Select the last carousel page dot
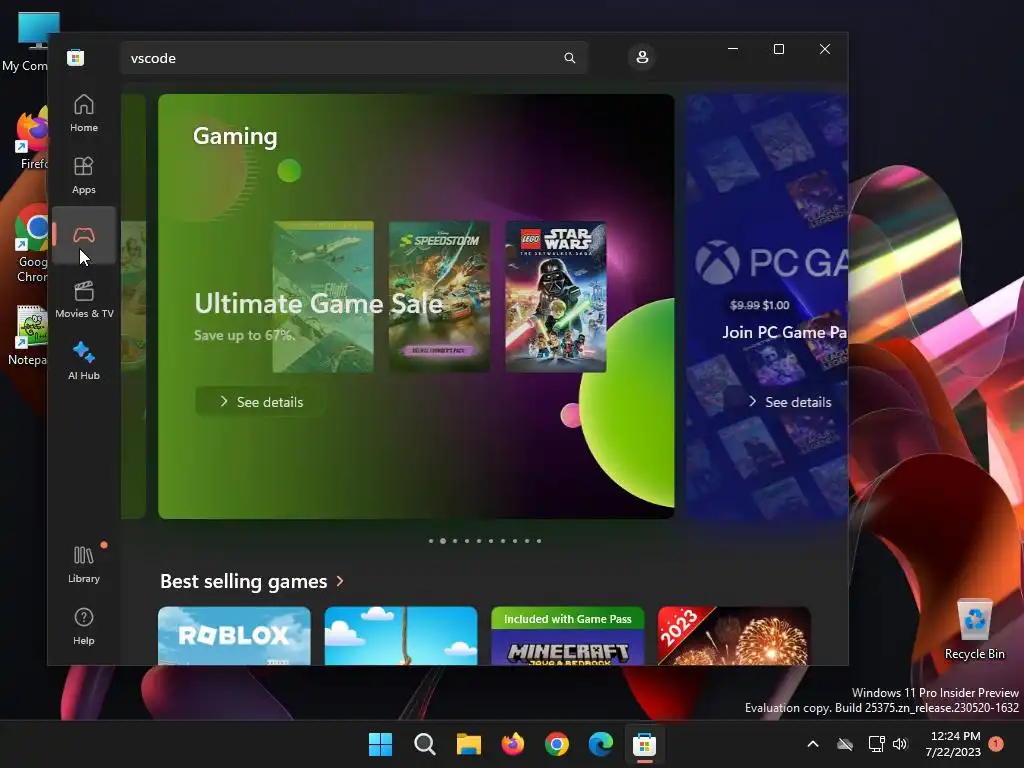Screen dimensions: 1024x768 pyautogui.click(x=539, y=541)
